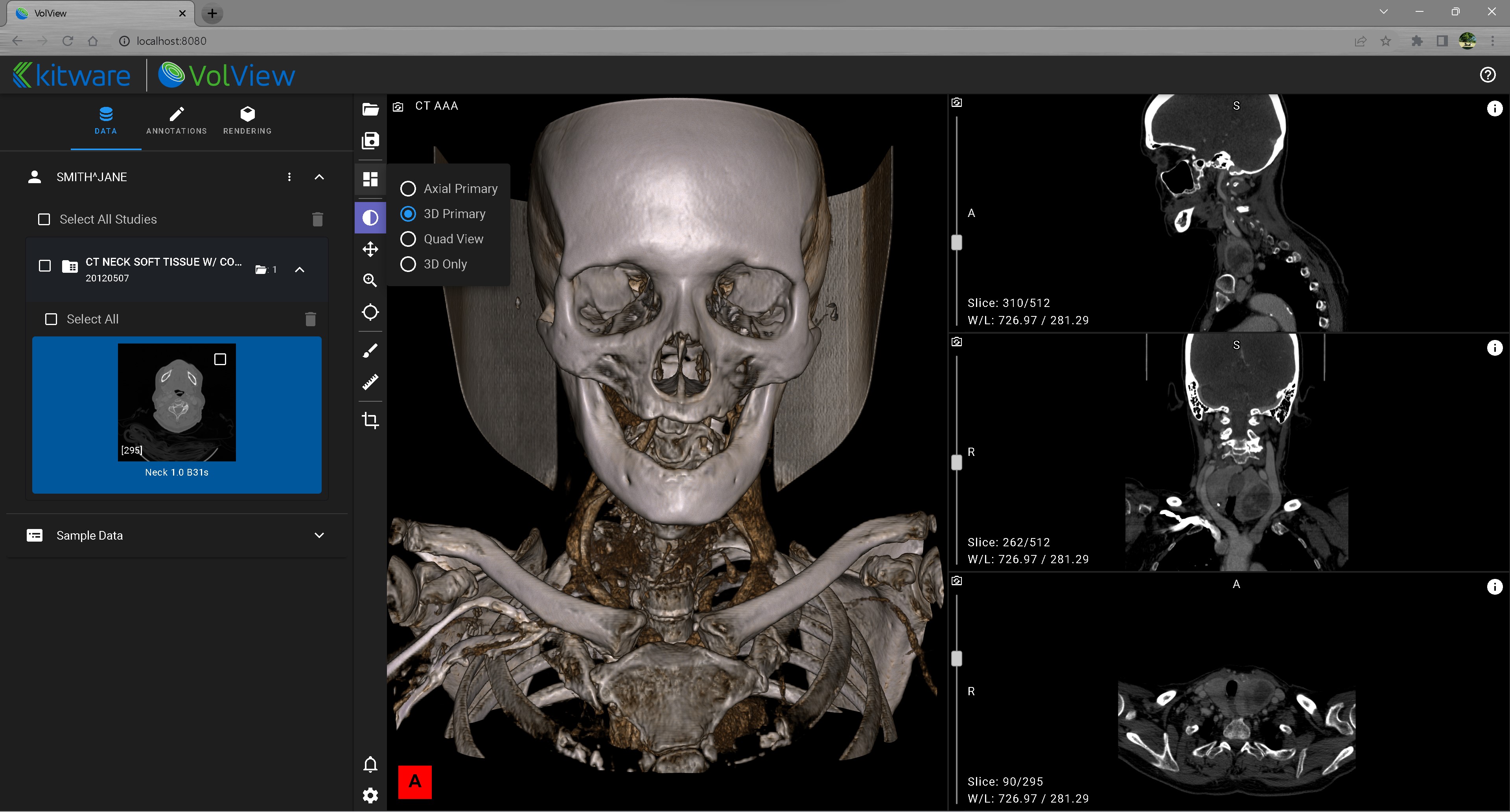
Task: Switch to the Rendering tab
Action: click(247, 121)
